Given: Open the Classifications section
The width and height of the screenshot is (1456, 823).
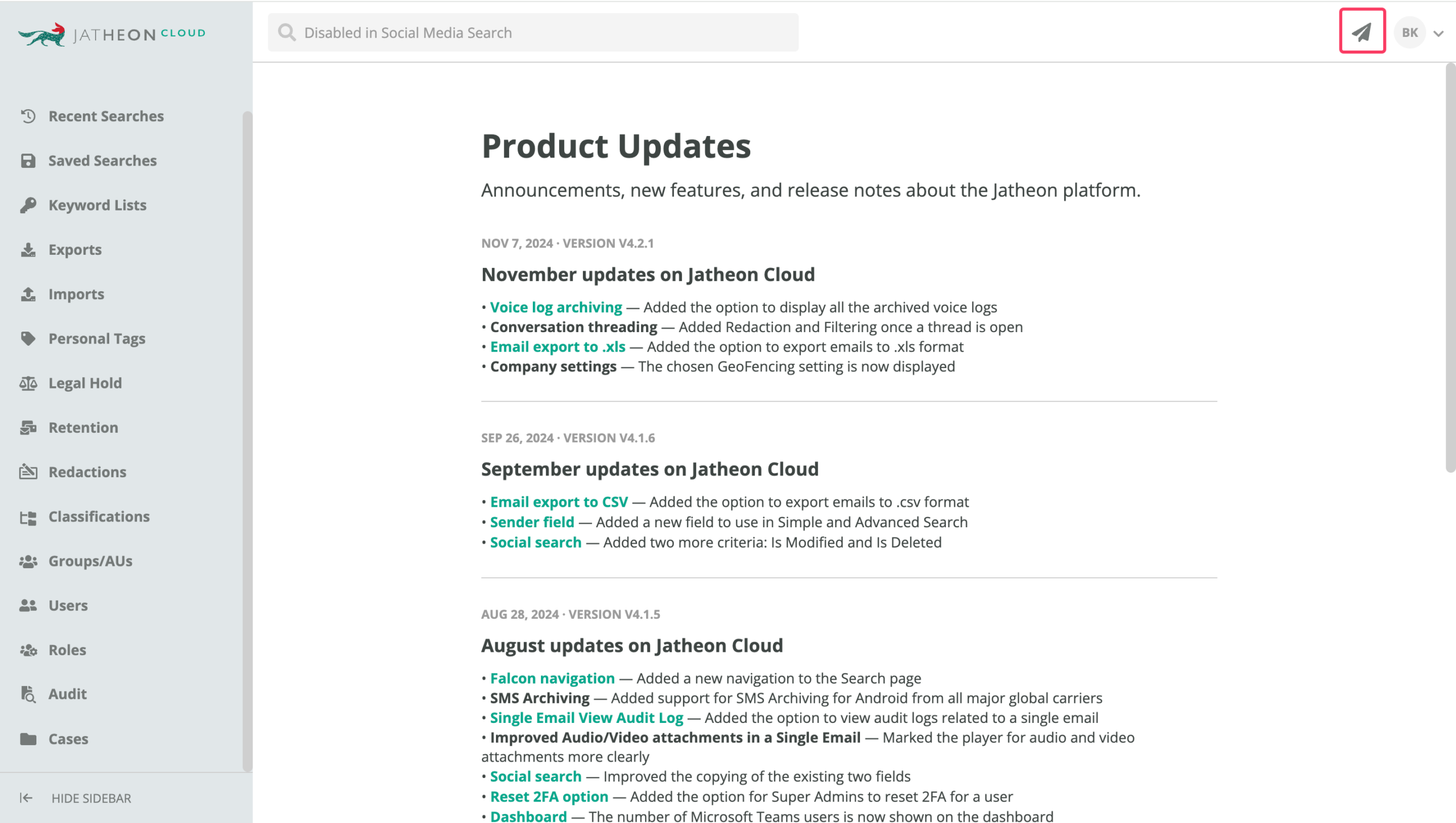Looking at the screenshot, I should 99,516.
